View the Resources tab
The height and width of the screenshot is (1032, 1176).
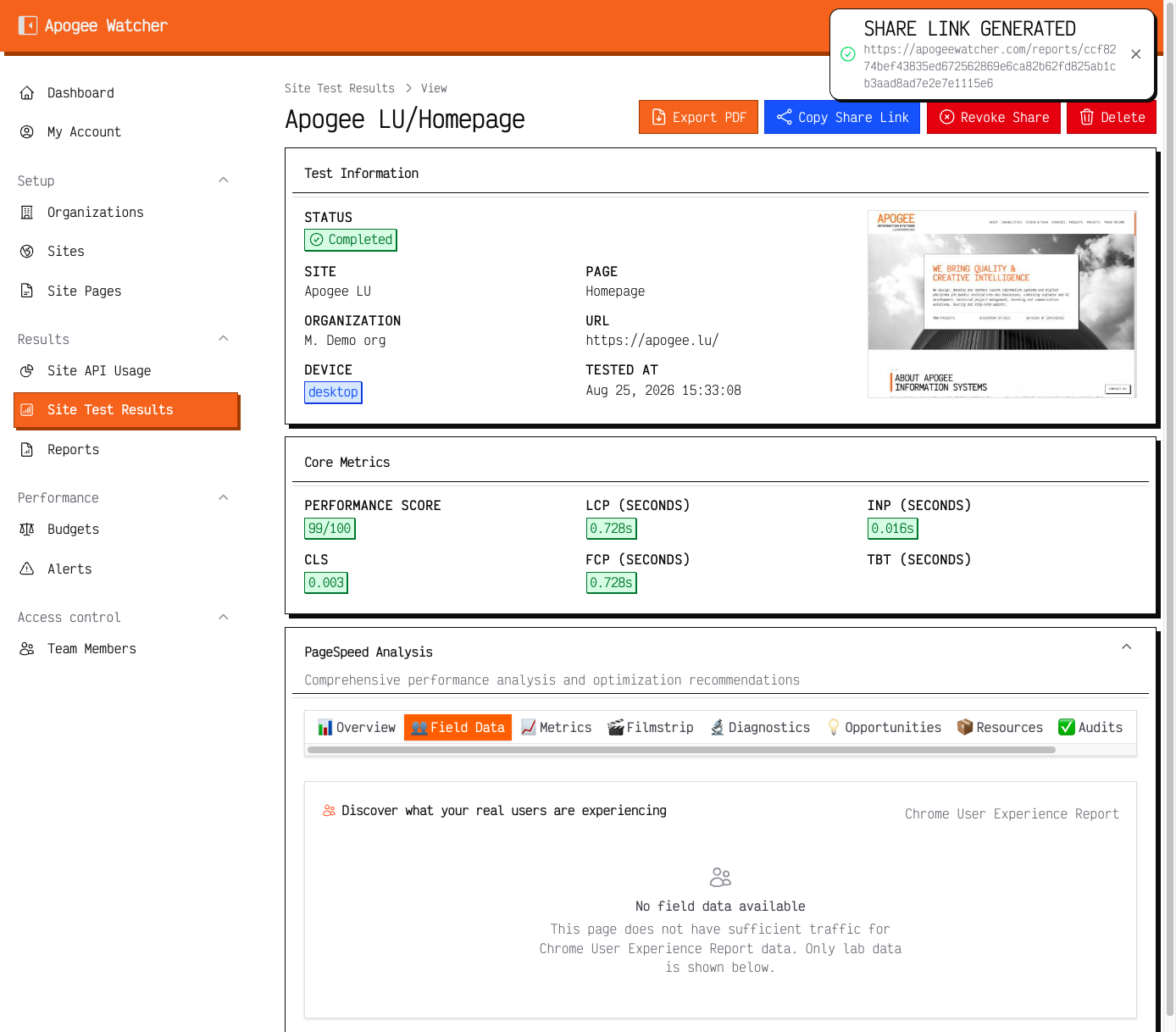click(x=1000, y=728)
